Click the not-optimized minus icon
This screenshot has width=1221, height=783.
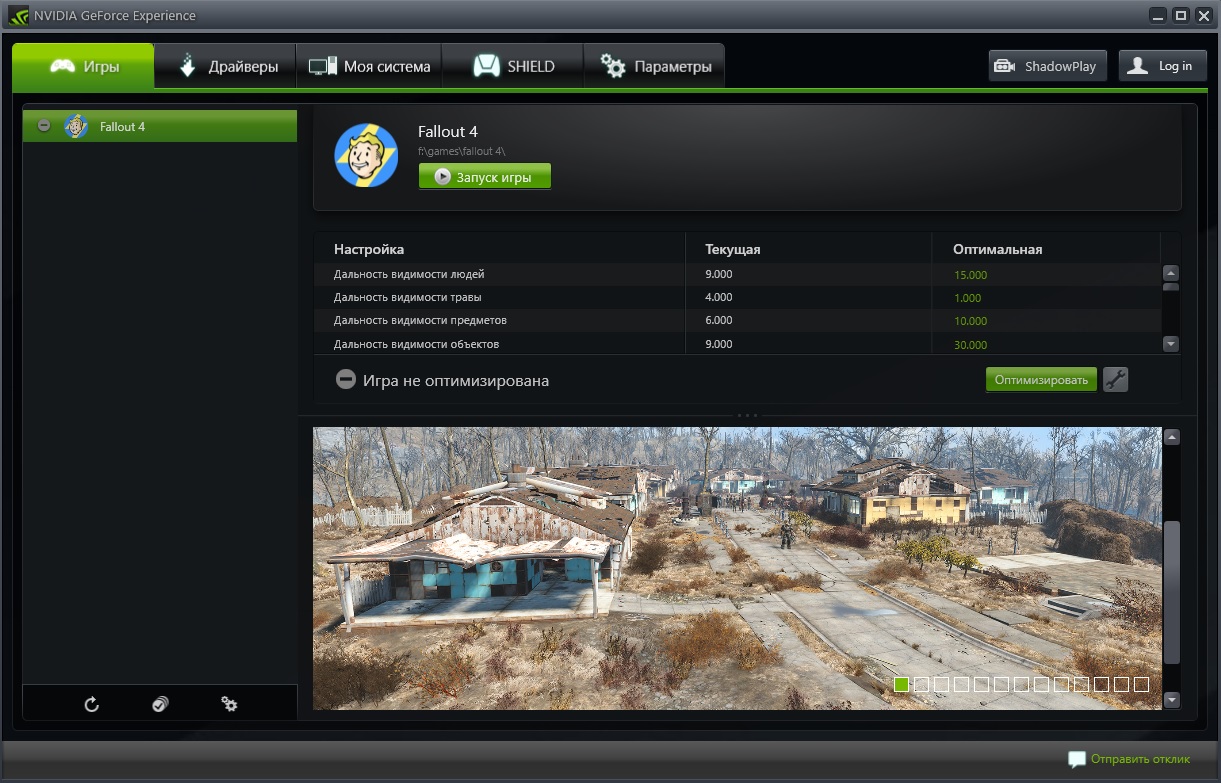pyautogui.click(x=345, y=380)
